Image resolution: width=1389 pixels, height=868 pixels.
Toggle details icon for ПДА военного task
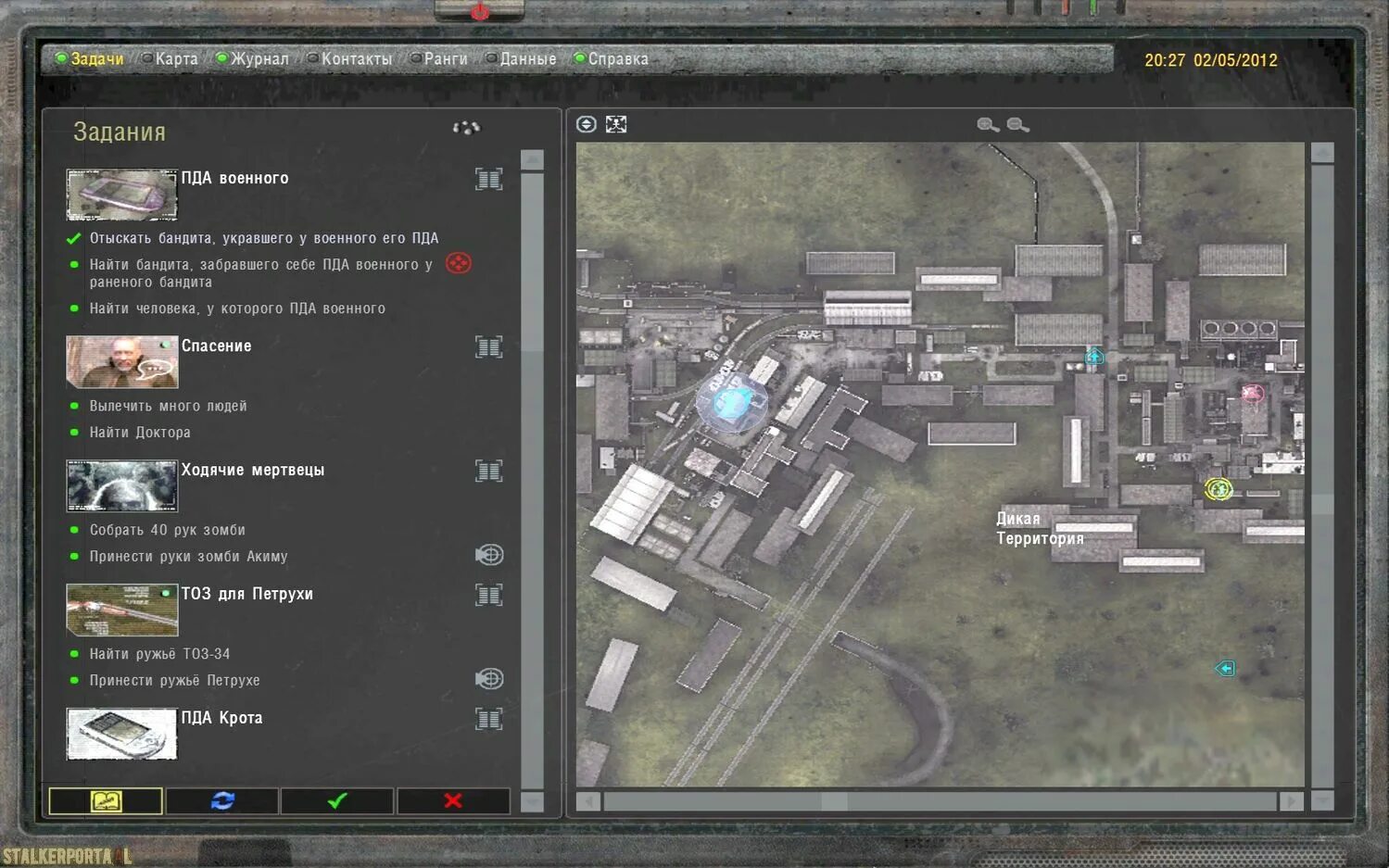click(489, 179)
